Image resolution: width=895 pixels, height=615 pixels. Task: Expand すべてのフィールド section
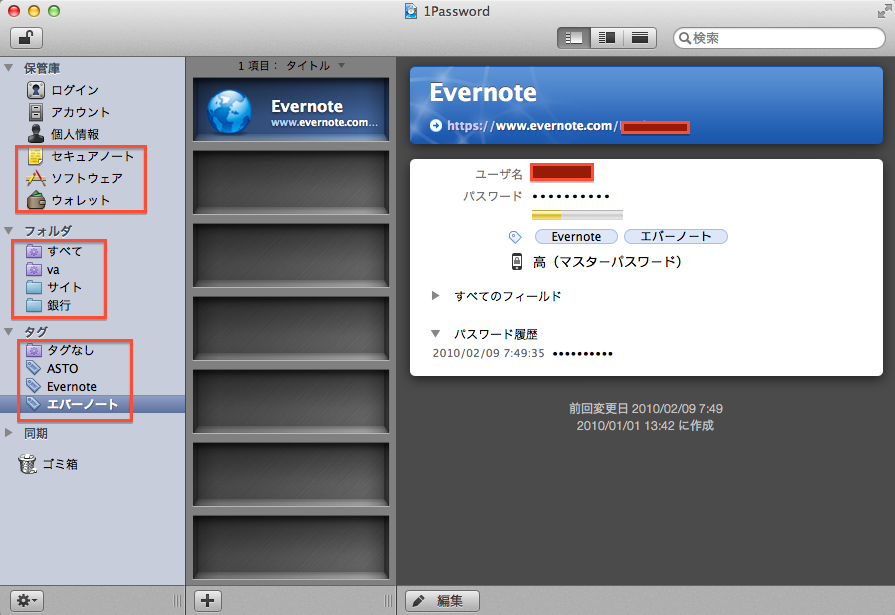pos(436,296)
